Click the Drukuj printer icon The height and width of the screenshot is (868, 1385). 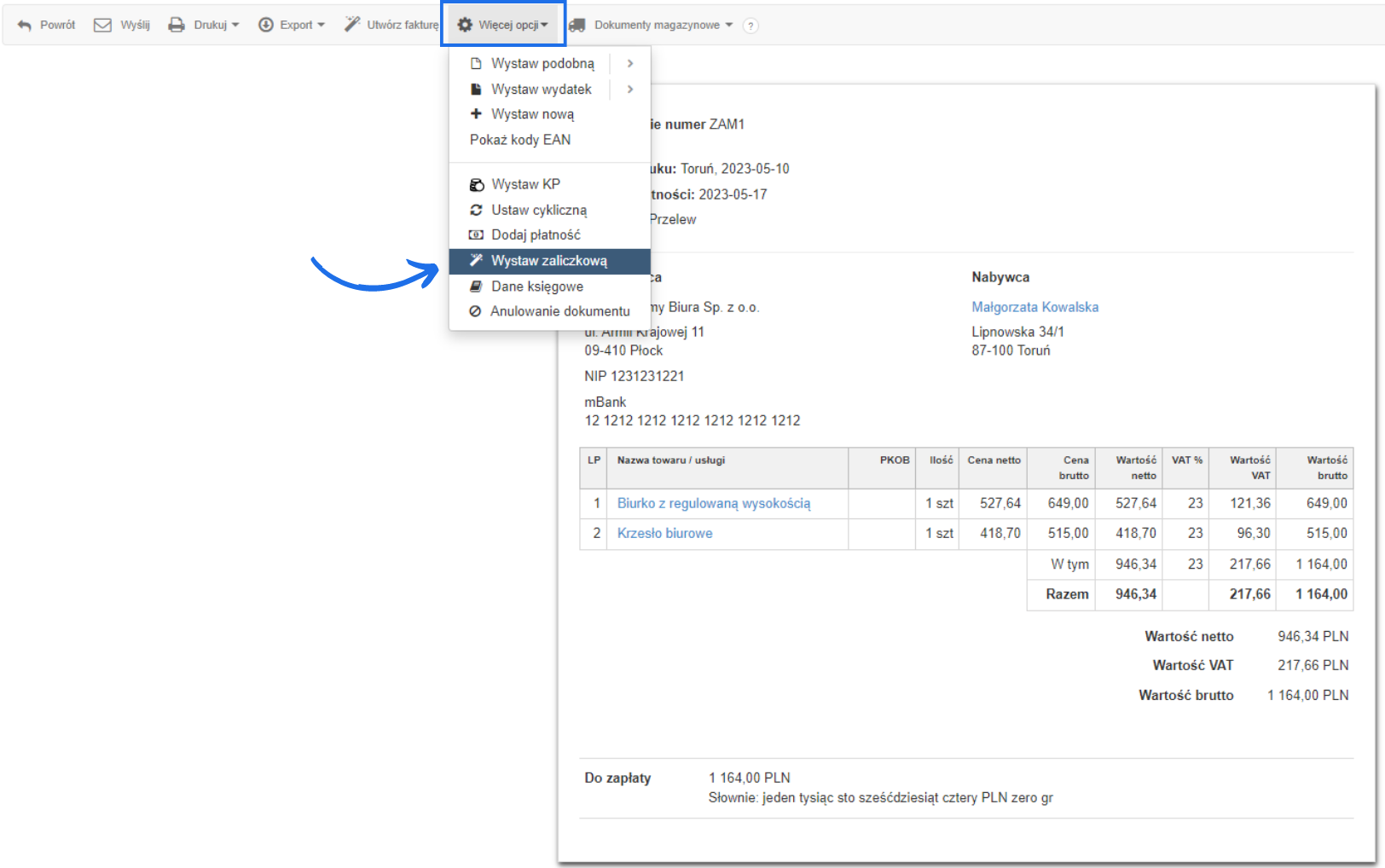[x=177, y=26]
